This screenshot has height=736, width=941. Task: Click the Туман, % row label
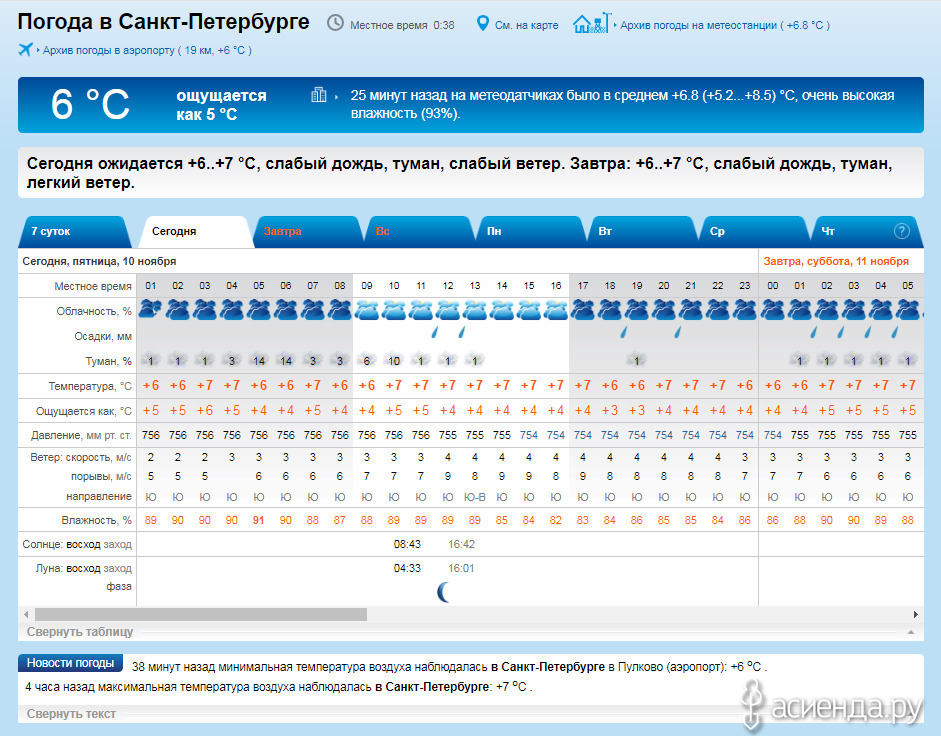pos(109,361)
